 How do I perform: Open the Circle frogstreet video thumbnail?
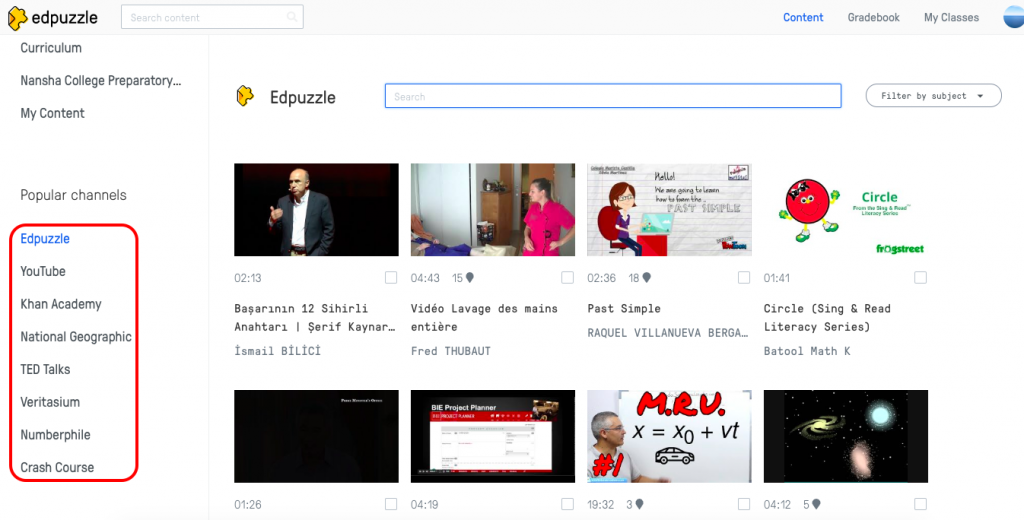coord(846,210)
